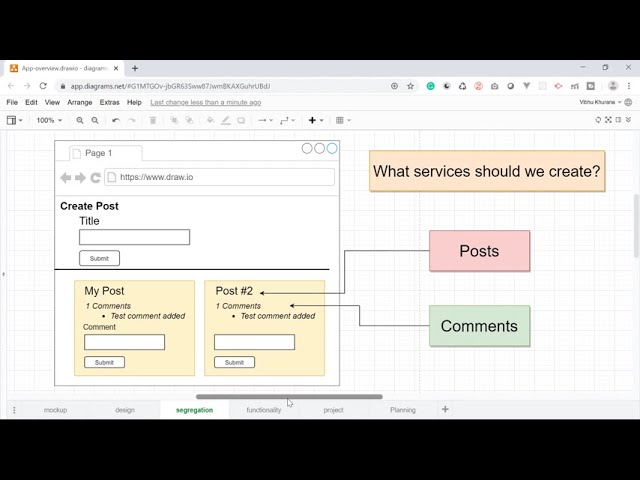Click Submit button in Post #2 card

click(234, 362)
